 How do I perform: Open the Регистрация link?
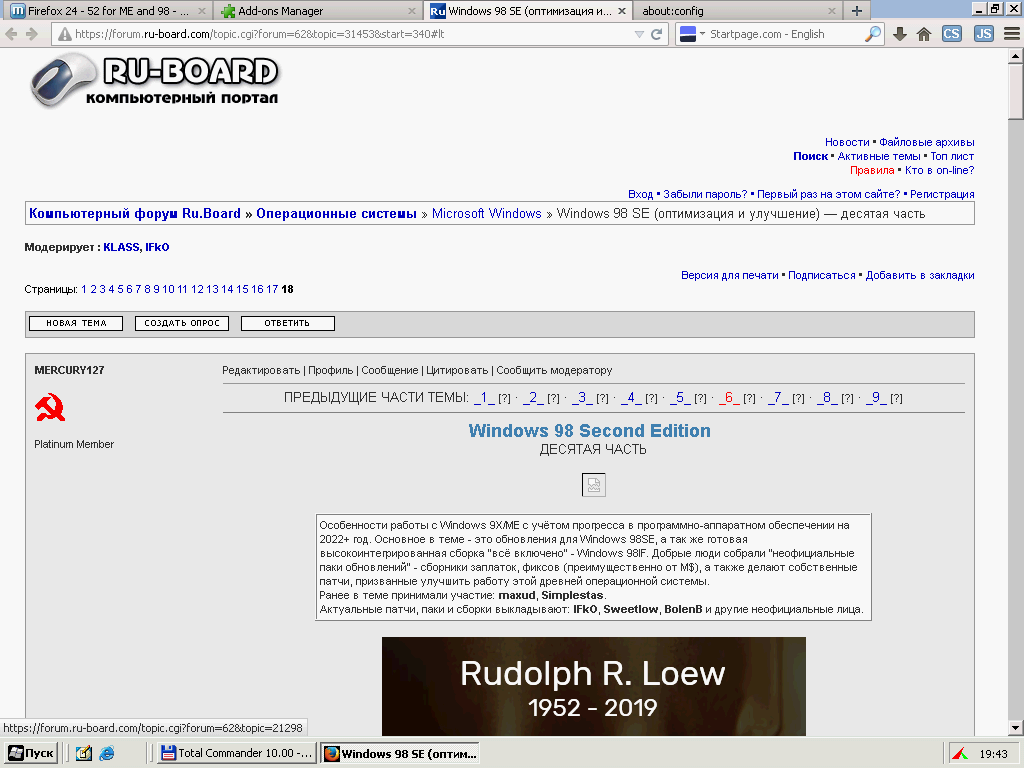(x=942, y=194)
